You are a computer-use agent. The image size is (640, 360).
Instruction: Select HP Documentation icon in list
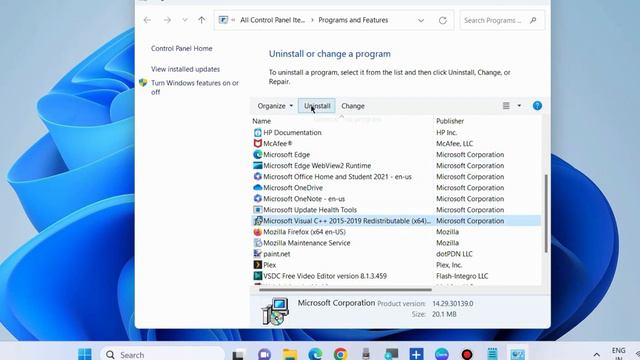click(258, 132)
